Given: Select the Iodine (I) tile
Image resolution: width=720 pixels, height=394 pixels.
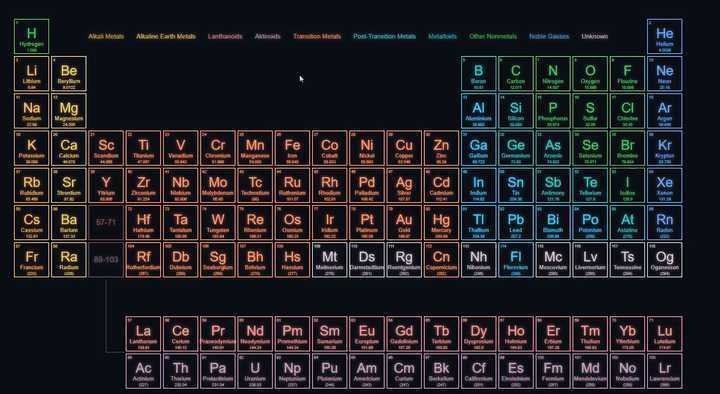Looking at the screenshot, I should [627, 186].
